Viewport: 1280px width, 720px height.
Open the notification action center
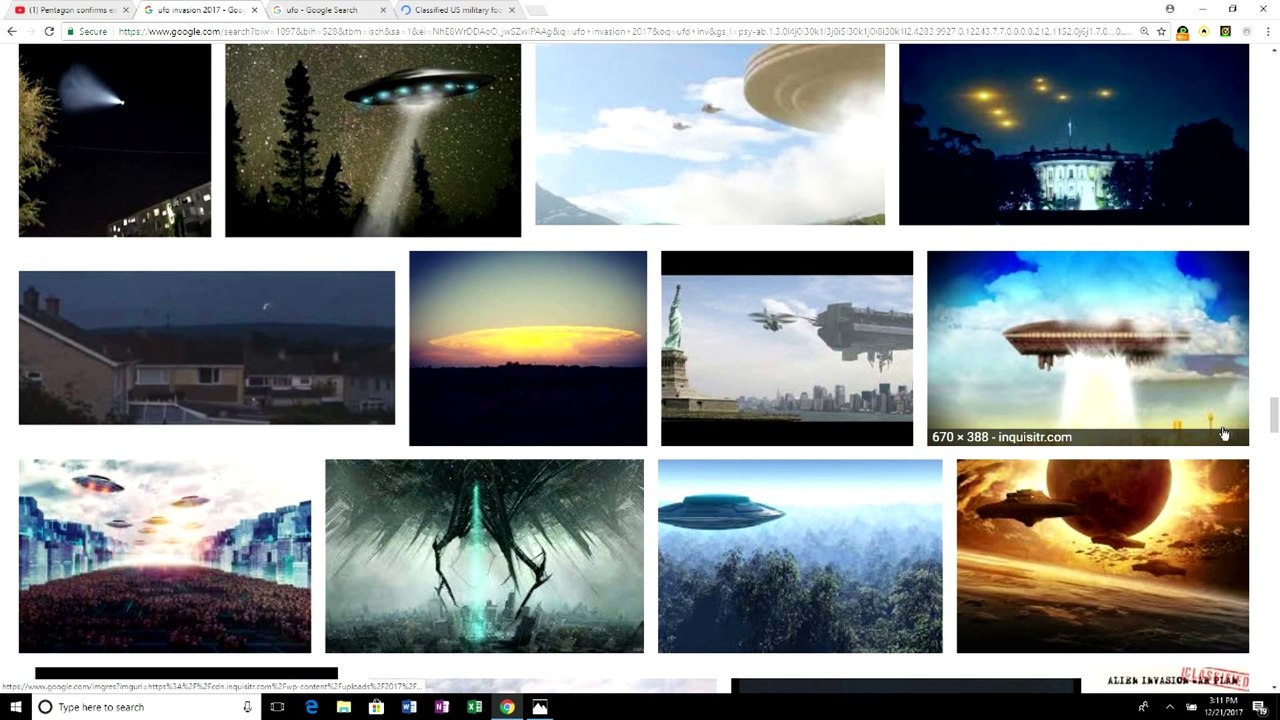pyautogui.click(x=1260, y=707)
